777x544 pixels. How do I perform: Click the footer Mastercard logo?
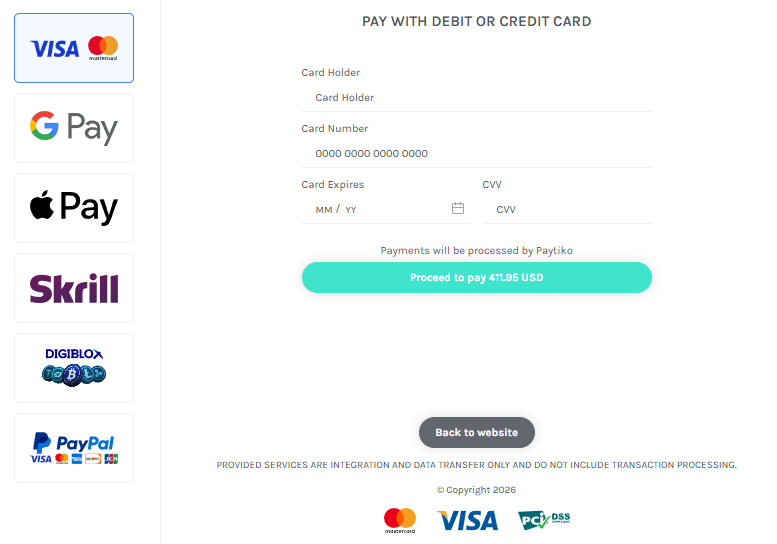pos(400,520)
